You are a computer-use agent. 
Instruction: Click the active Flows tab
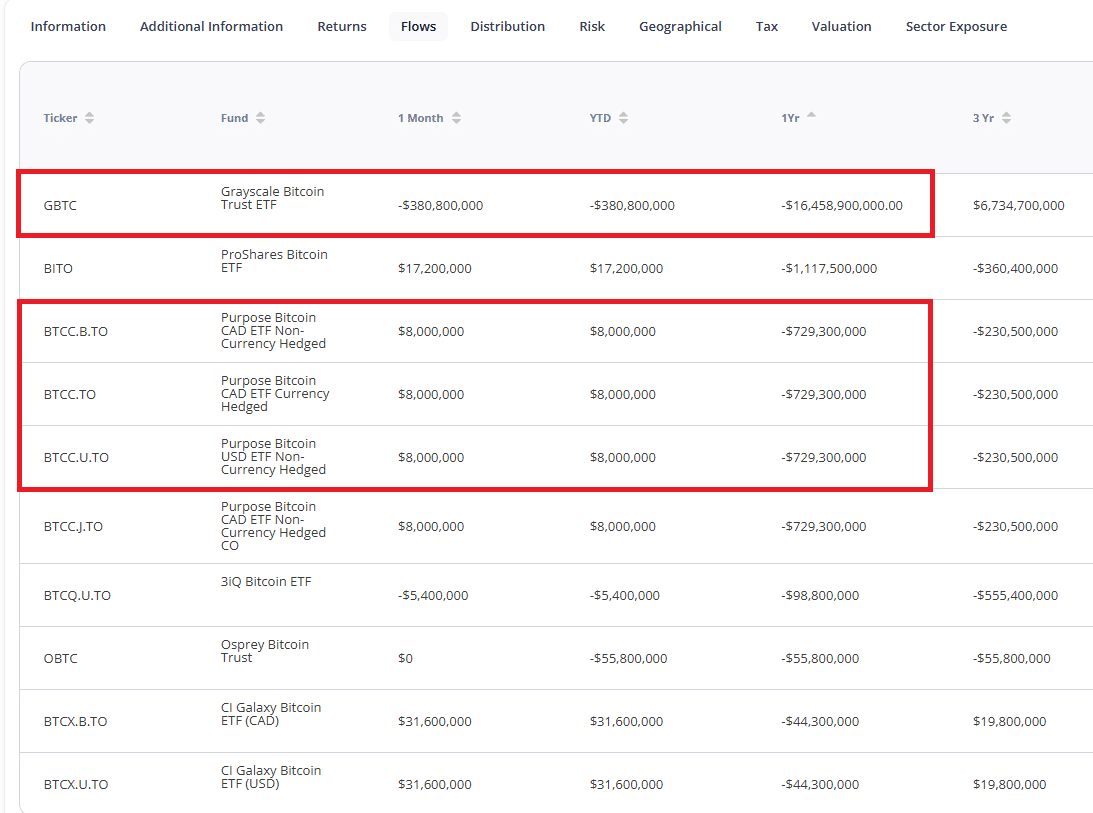pyautogui.click(x=418, y=27)
